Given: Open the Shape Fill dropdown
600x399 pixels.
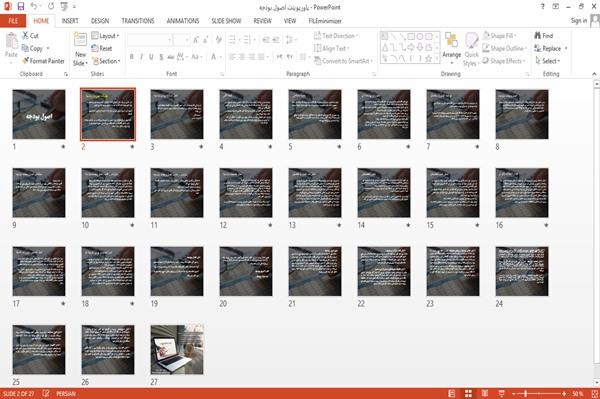Looking at the screenshot, I should pyautogui.click(x=500, y=36).
